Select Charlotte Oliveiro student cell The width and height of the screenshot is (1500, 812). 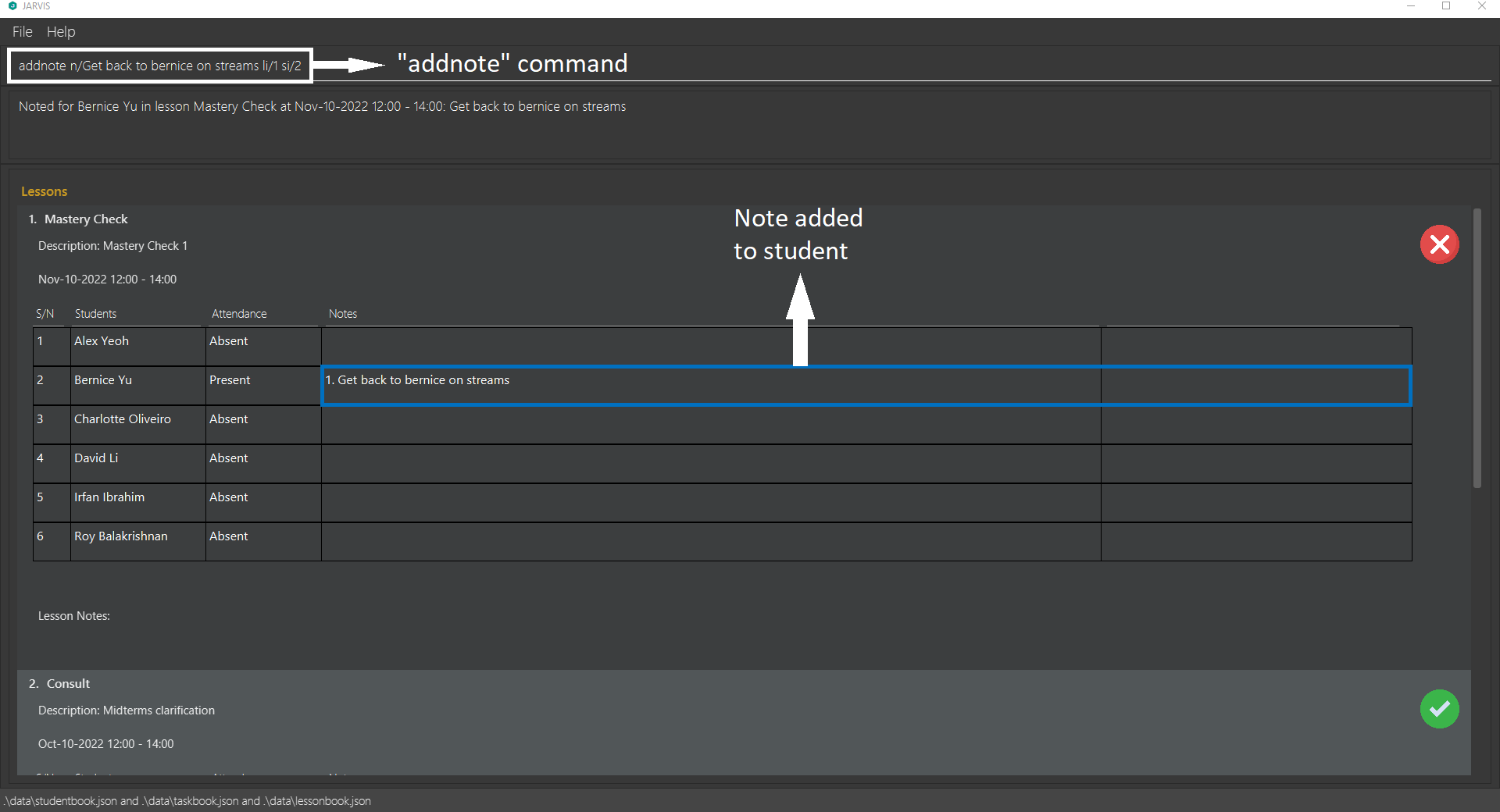(x=138, y=425)
